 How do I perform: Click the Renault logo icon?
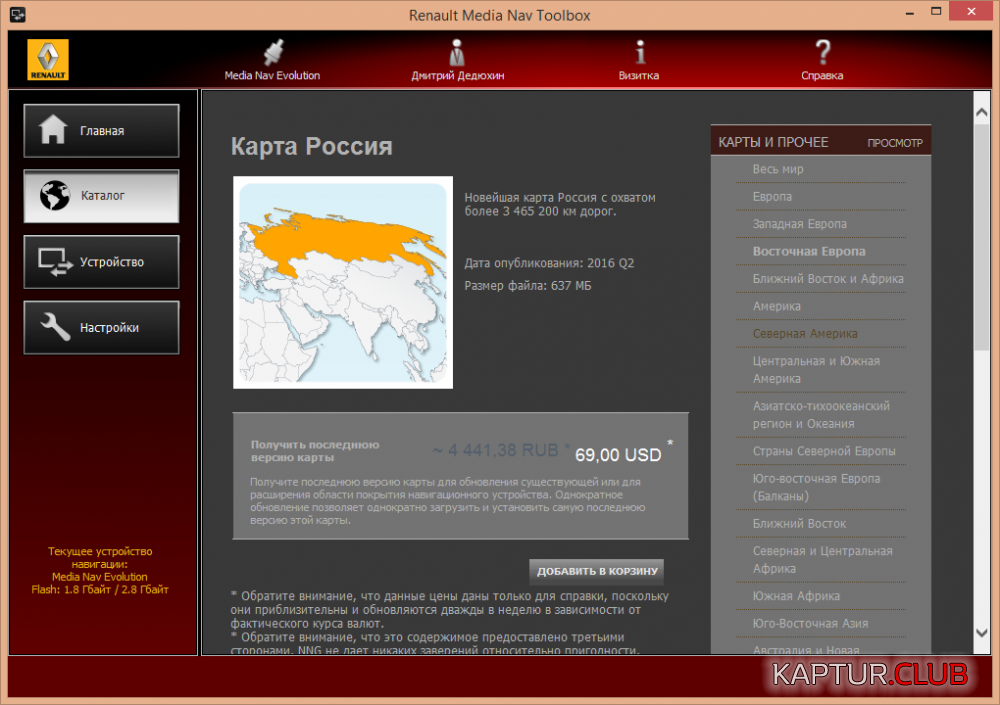(x=48, y=59)
